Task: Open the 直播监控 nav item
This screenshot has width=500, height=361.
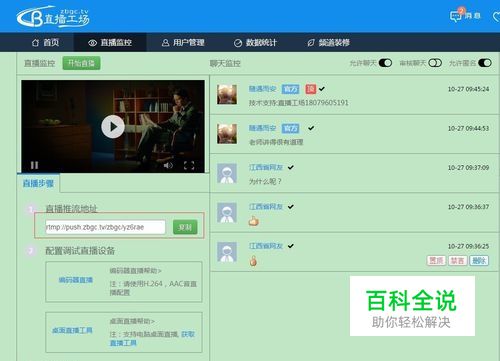Action: (x=110, y=42)
